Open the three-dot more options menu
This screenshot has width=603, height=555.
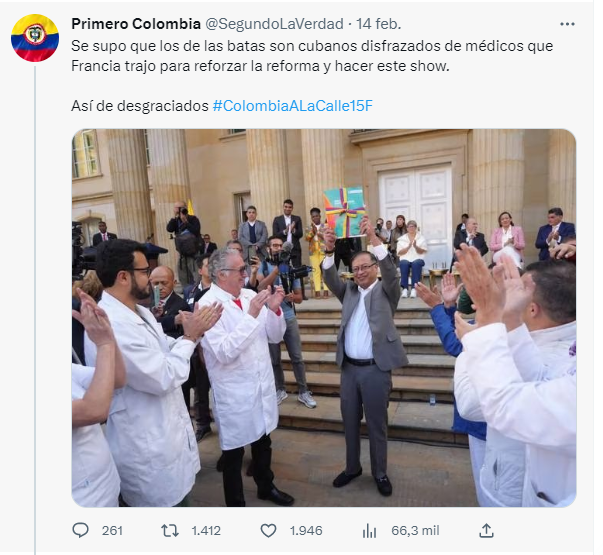[x=567, y=24]
